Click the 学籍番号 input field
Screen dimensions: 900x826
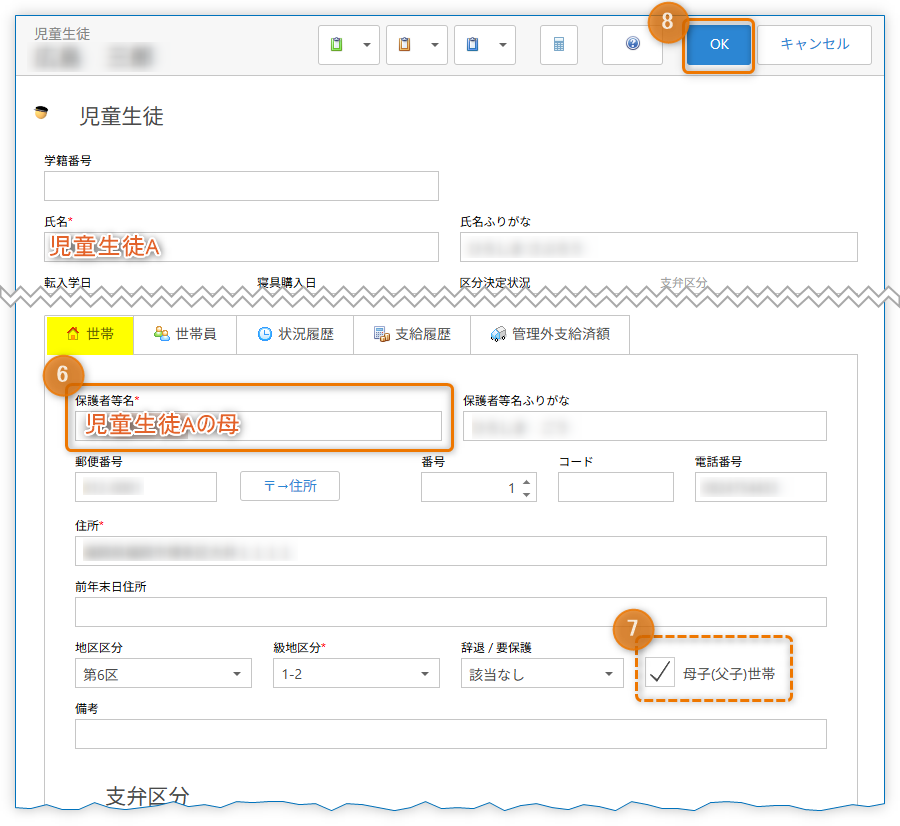click(x=241, y=186)
